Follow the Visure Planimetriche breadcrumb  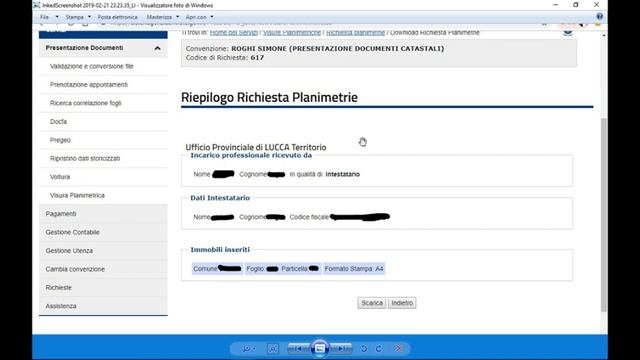coord(292,33)
